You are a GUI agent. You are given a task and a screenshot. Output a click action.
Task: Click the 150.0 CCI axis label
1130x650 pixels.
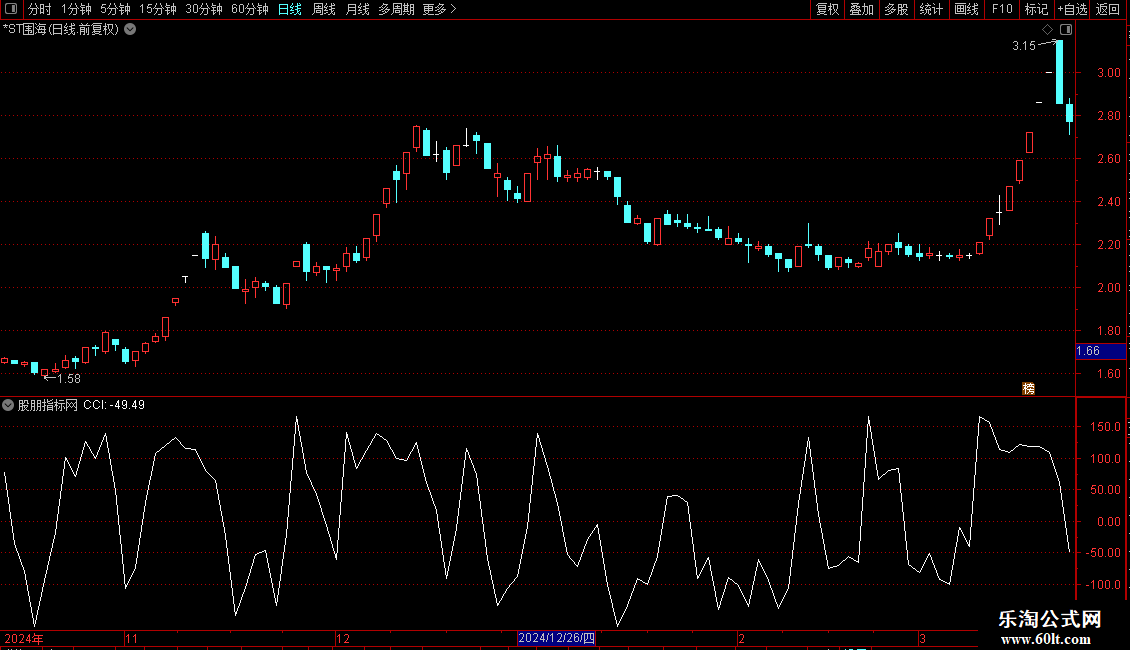point(1105,427)
